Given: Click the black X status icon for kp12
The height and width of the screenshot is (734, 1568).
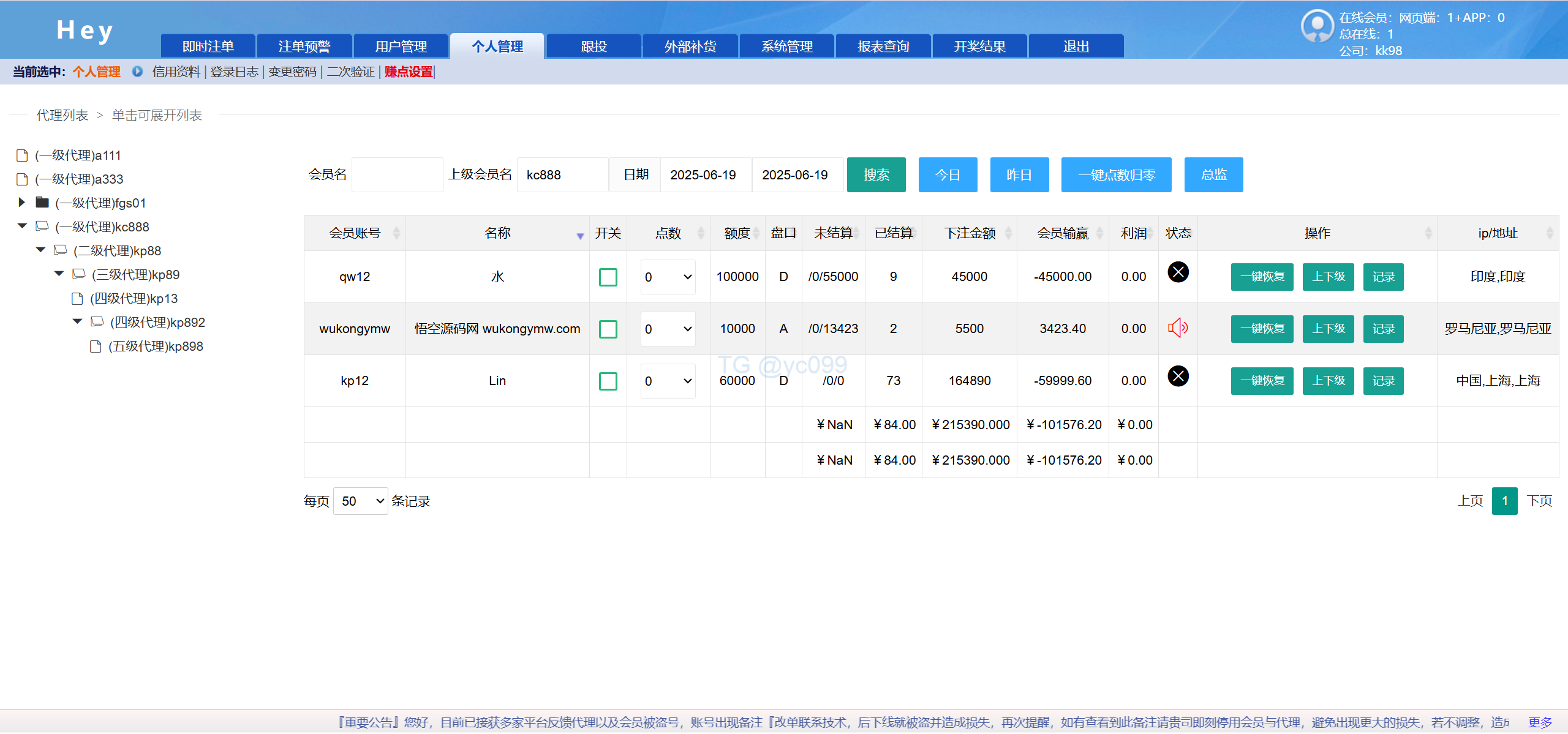Looking at the screenshot, I should click(1177, 376).
